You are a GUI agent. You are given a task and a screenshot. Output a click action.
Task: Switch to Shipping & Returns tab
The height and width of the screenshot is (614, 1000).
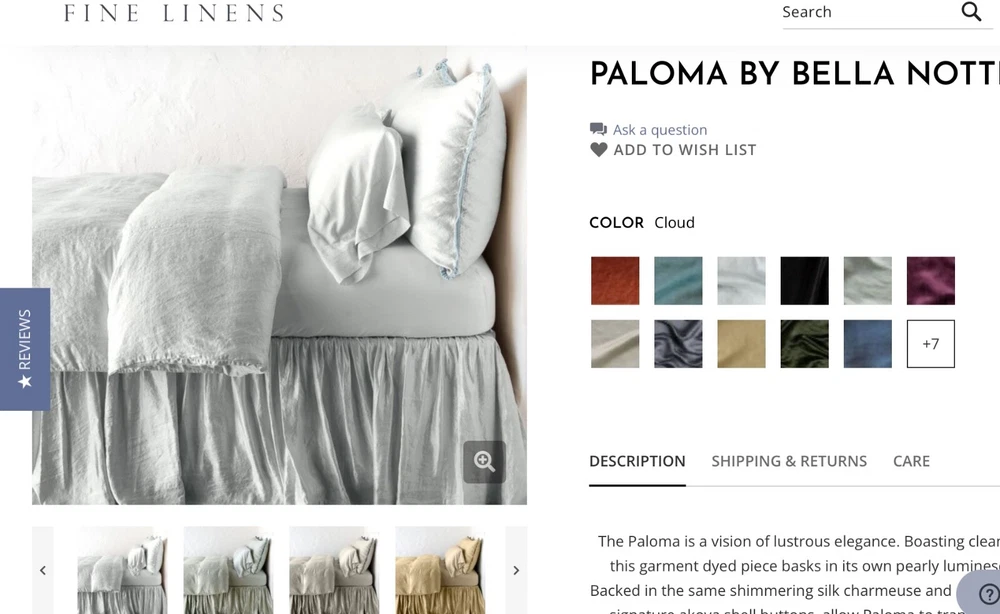pos(789,461)
